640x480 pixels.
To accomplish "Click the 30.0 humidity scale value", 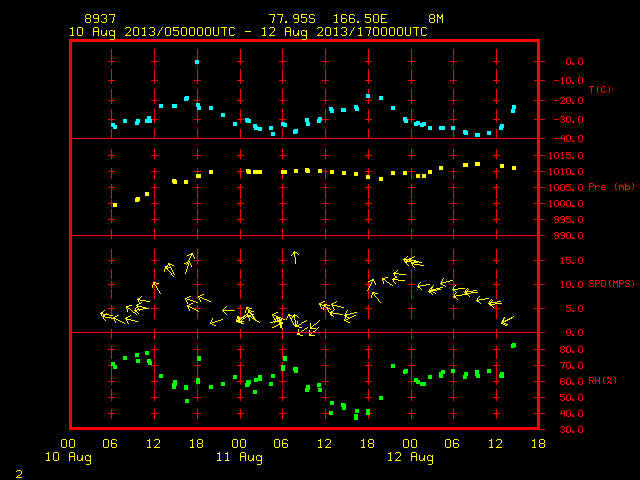I will (571, 430).
